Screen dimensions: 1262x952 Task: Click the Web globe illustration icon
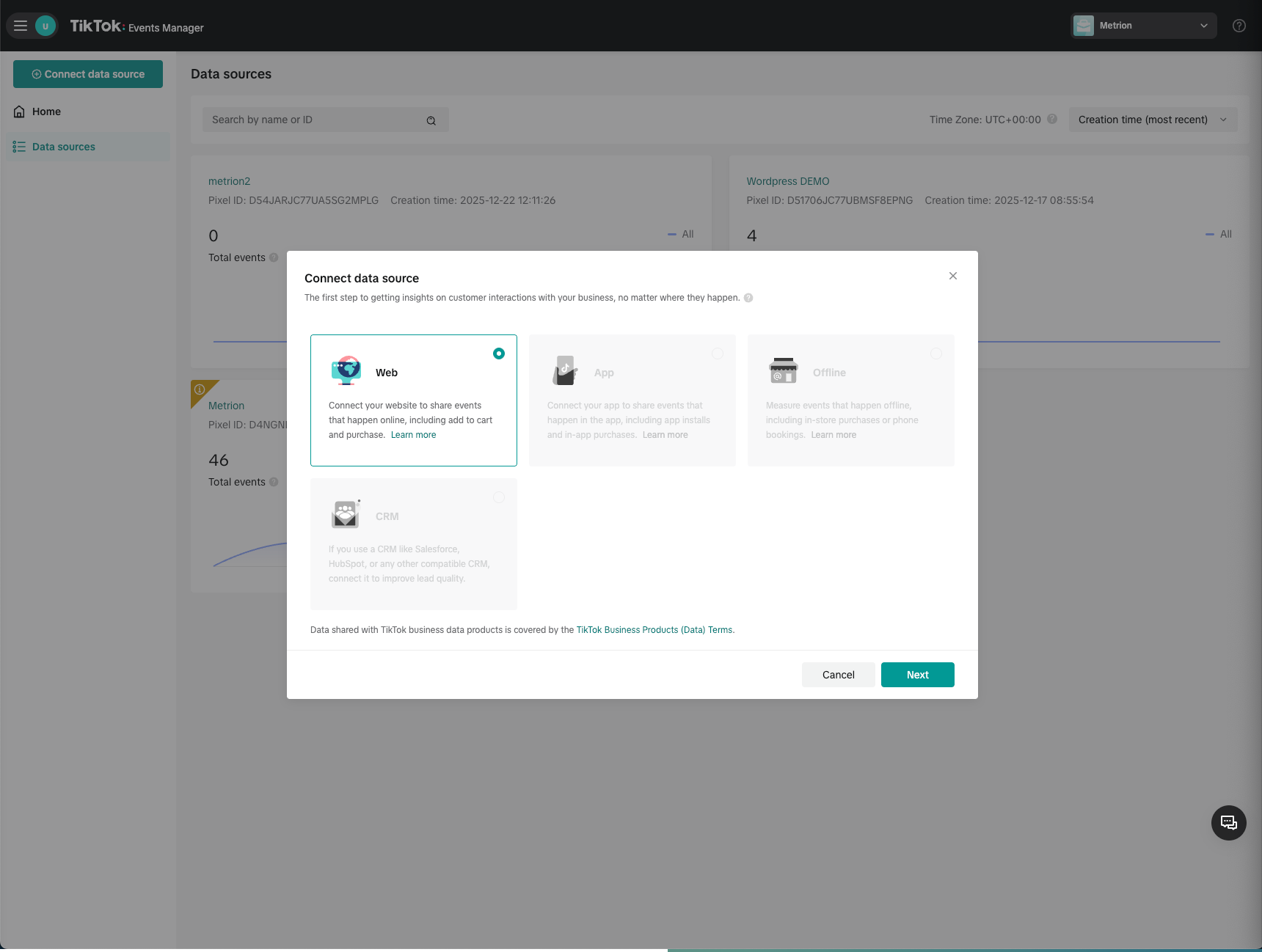(346, 371)
